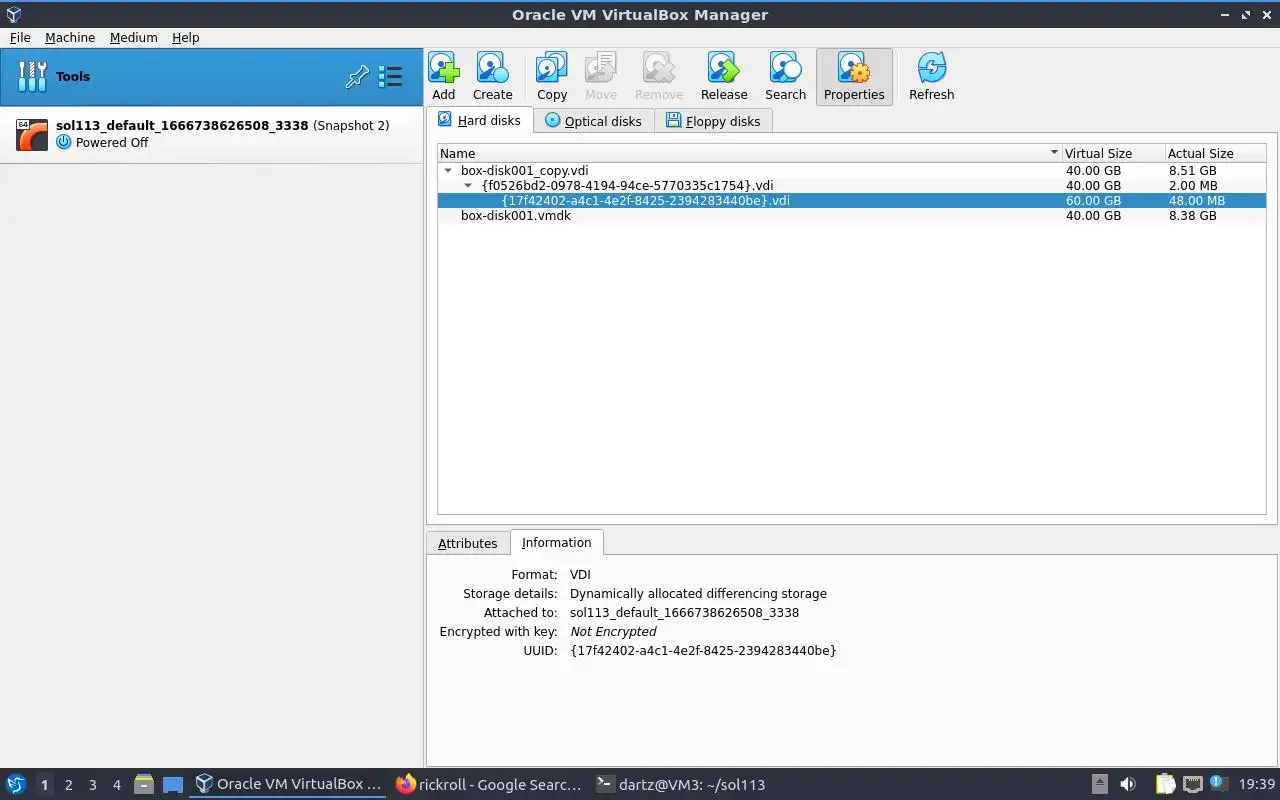Click the volume speaker tray icon

point(1127,784)
